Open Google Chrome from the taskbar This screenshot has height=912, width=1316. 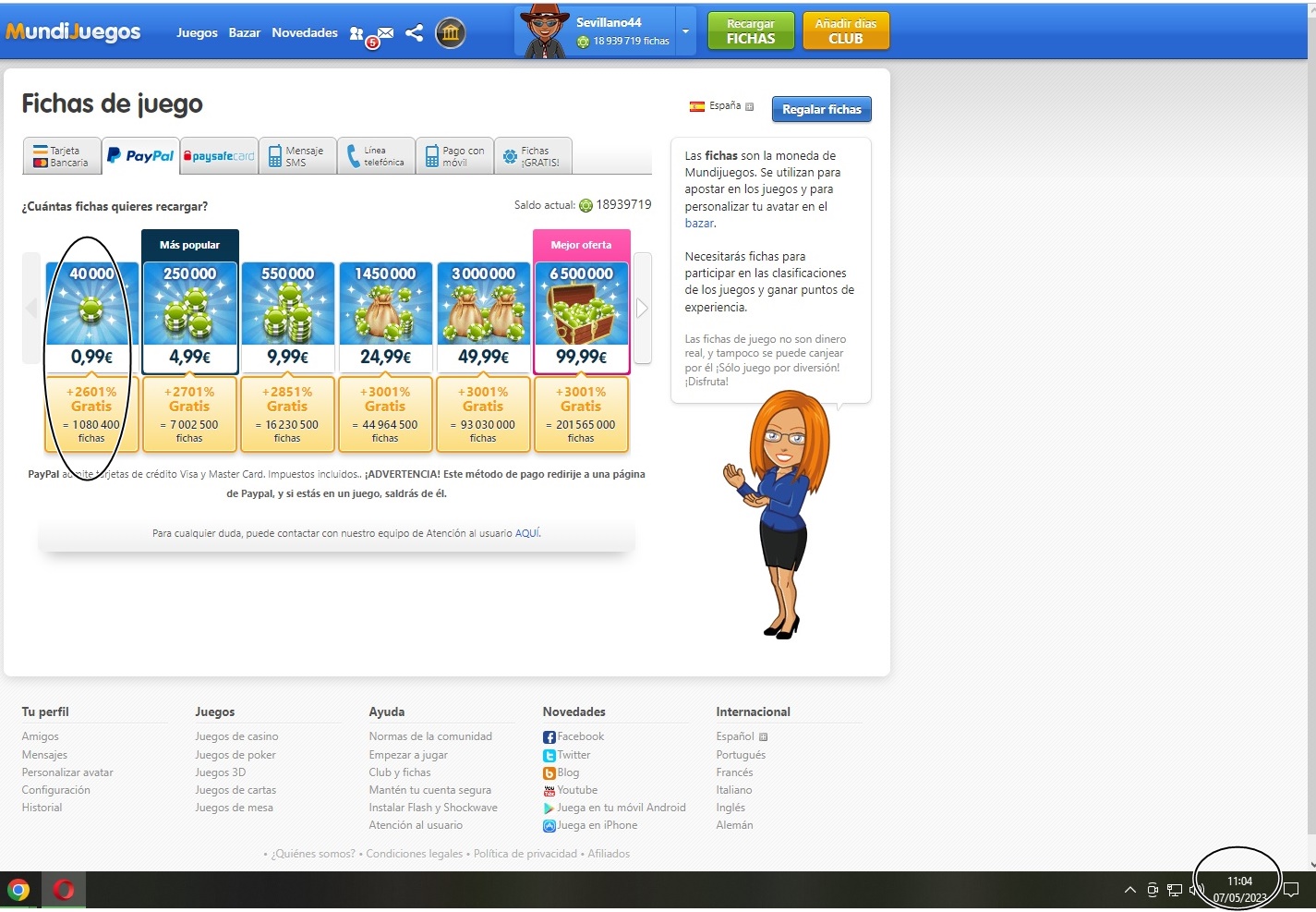click(x=18, y=891)
